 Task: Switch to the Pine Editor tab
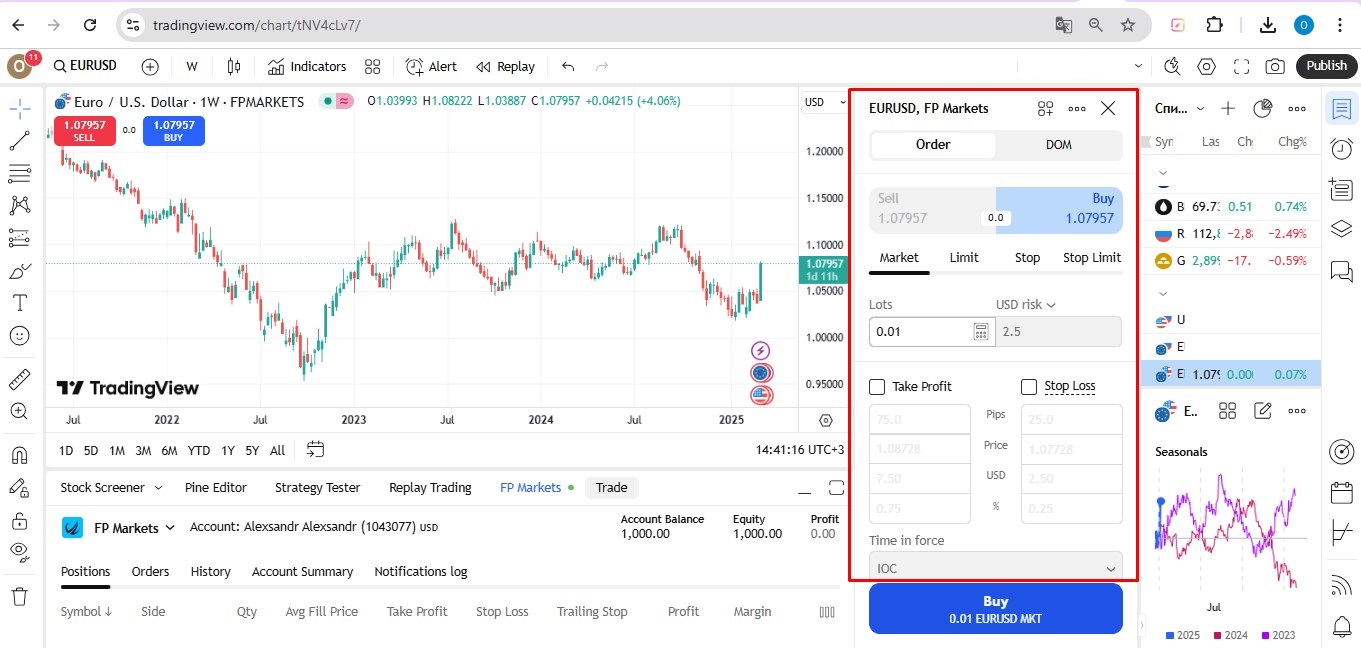pos(216,487)
